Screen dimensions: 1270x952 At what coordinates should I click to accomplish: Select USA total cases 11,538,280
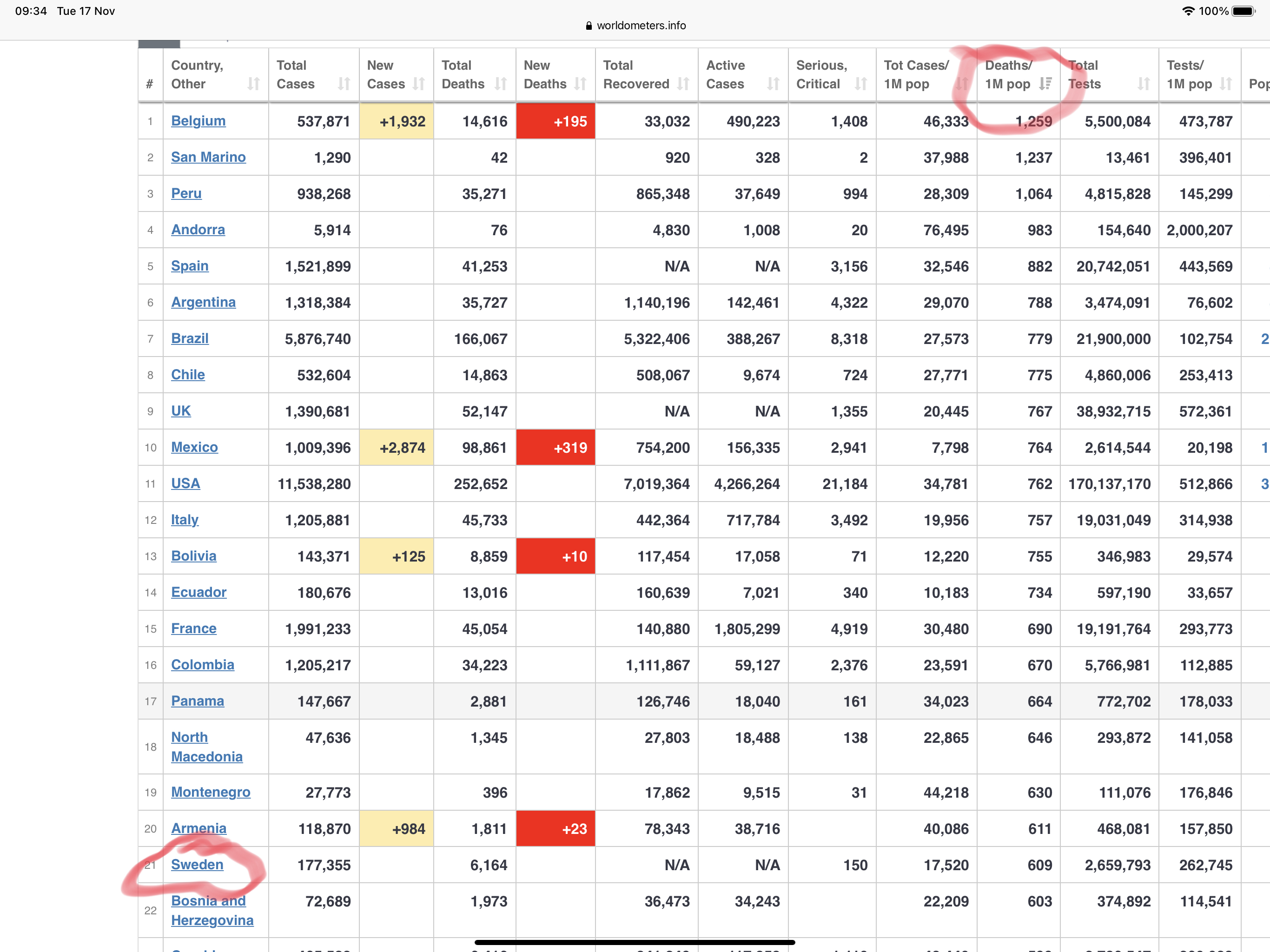pyautogui.click(x=314, y=483)
